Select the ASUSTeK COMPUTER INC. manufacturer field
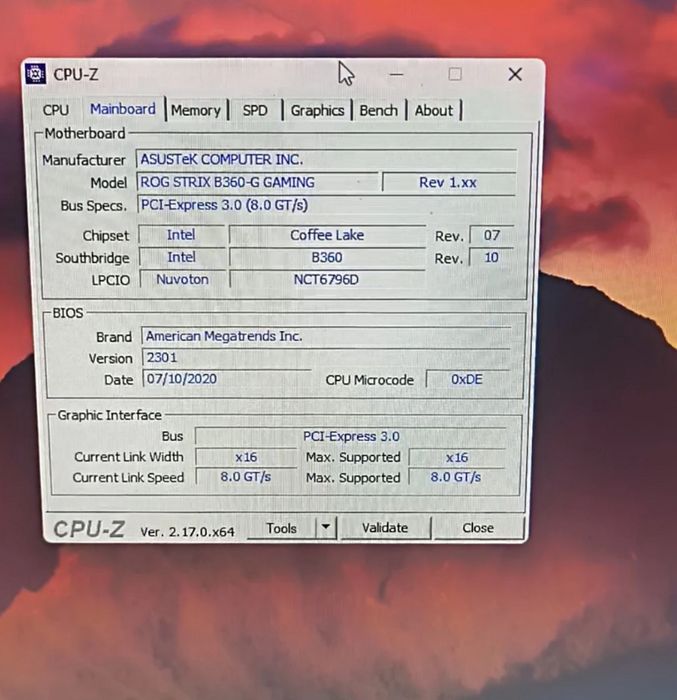 [326, 159]
